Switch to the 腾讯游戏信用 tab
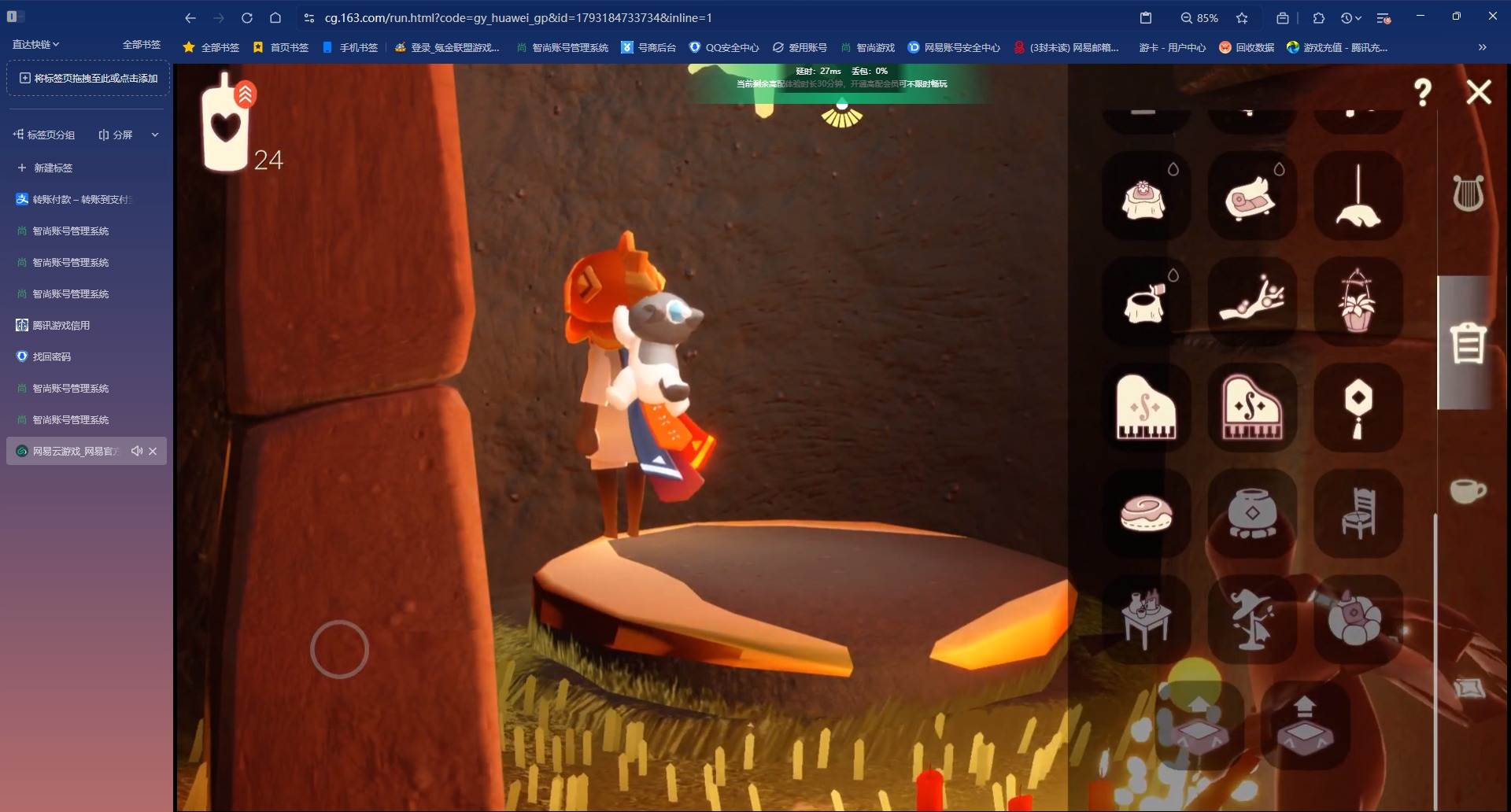The image size is (1511, 812). pos(87,325)
